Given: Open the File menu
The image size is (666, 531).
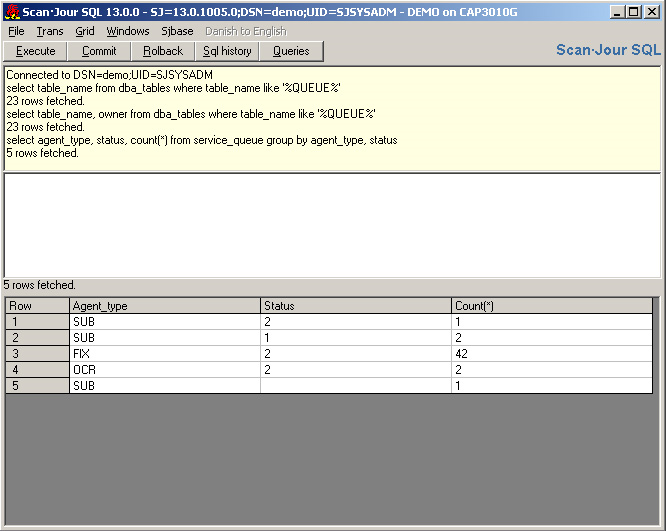Looking at the screenshot, I should coord(16,31).
